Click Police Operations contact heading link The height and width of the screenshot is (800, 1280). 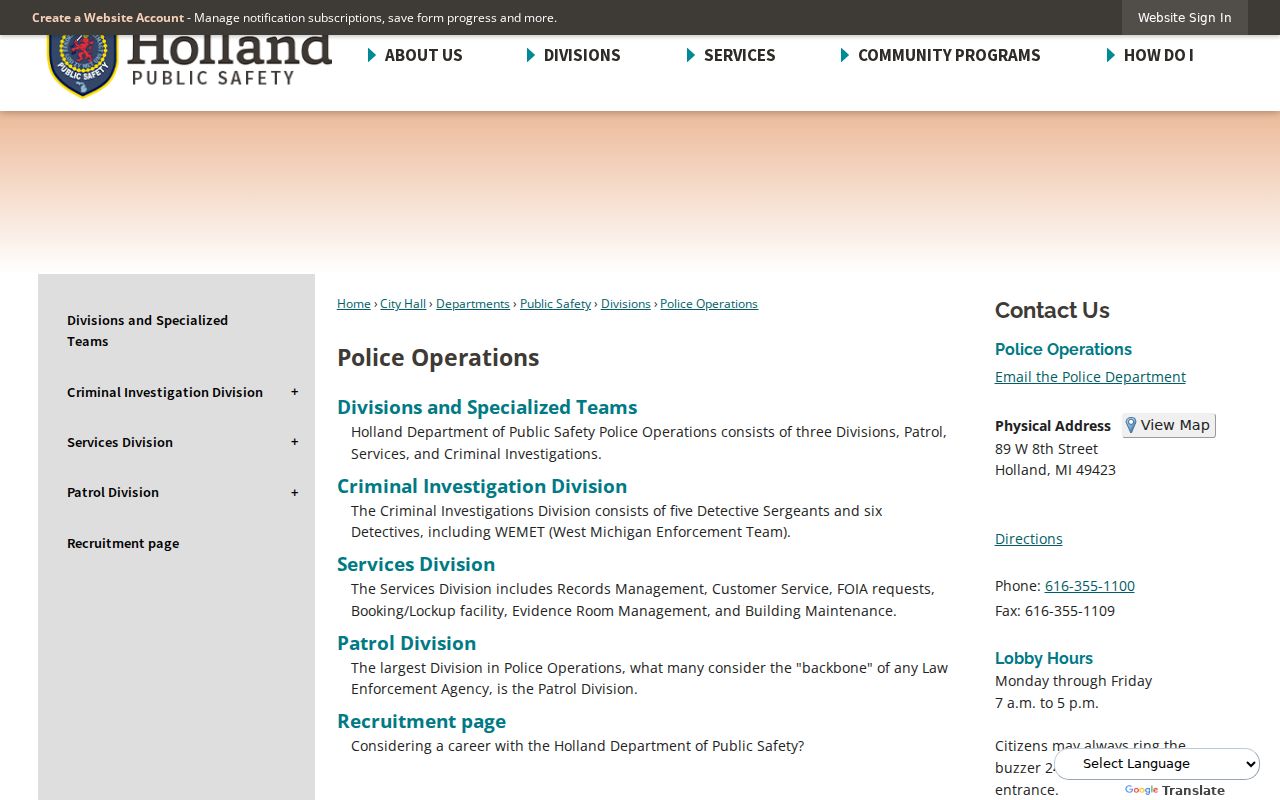click(x=1063, y=349)
